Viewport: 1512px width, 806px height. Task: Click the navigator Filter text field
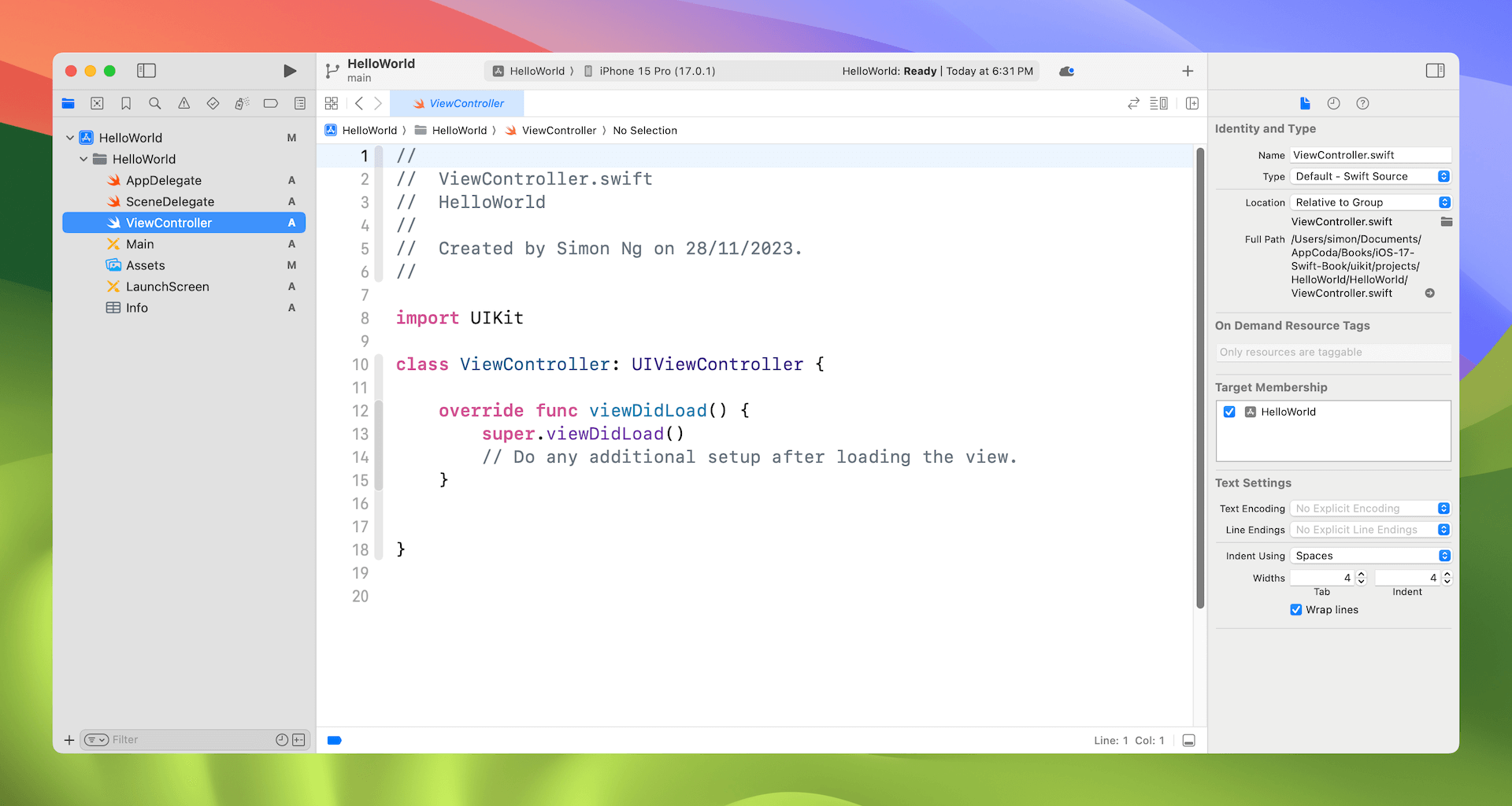pyautogui.click(x=189, y=739)
